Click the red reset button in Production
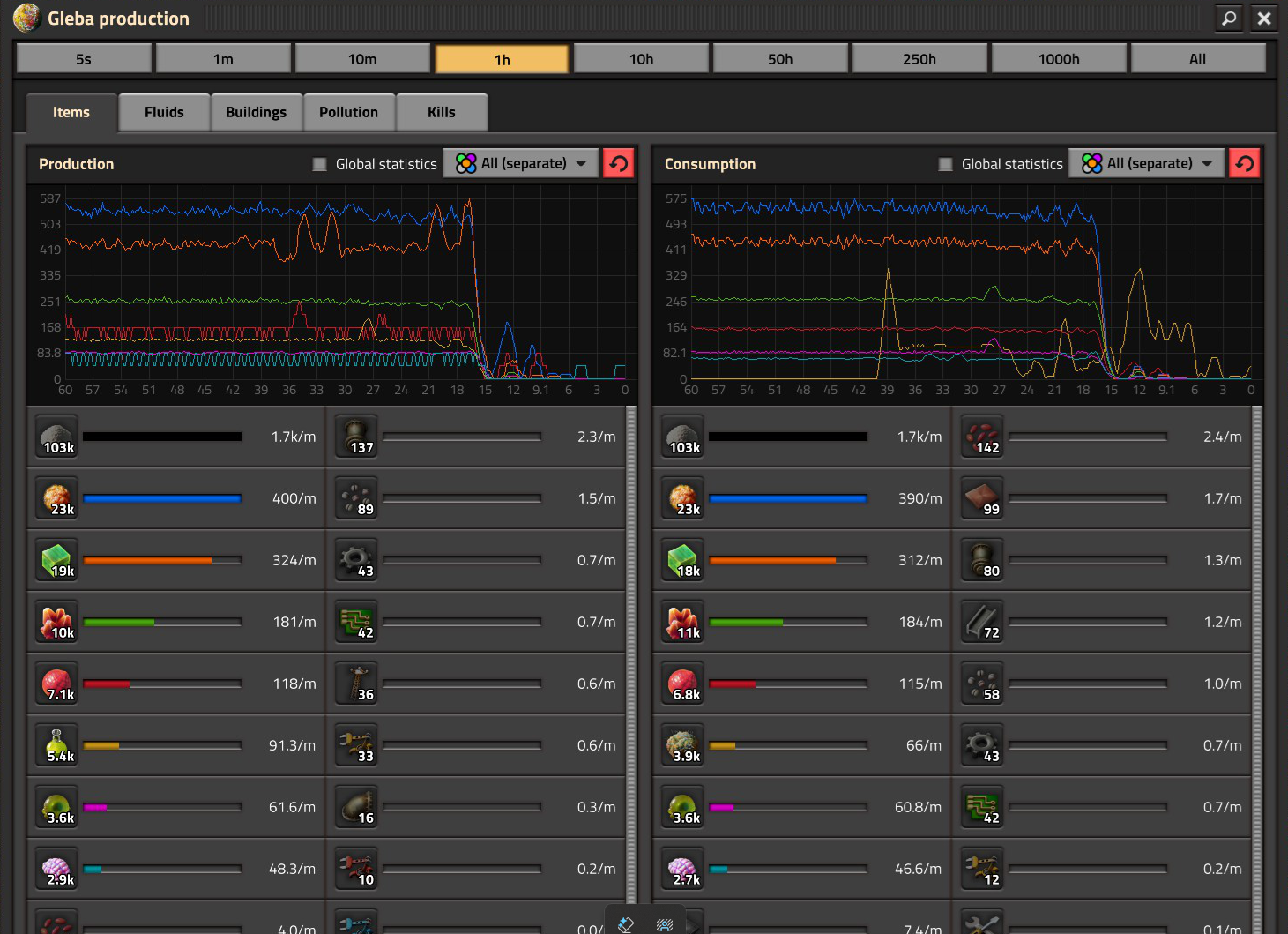The image size is (1288, 934). coord(619,163)
